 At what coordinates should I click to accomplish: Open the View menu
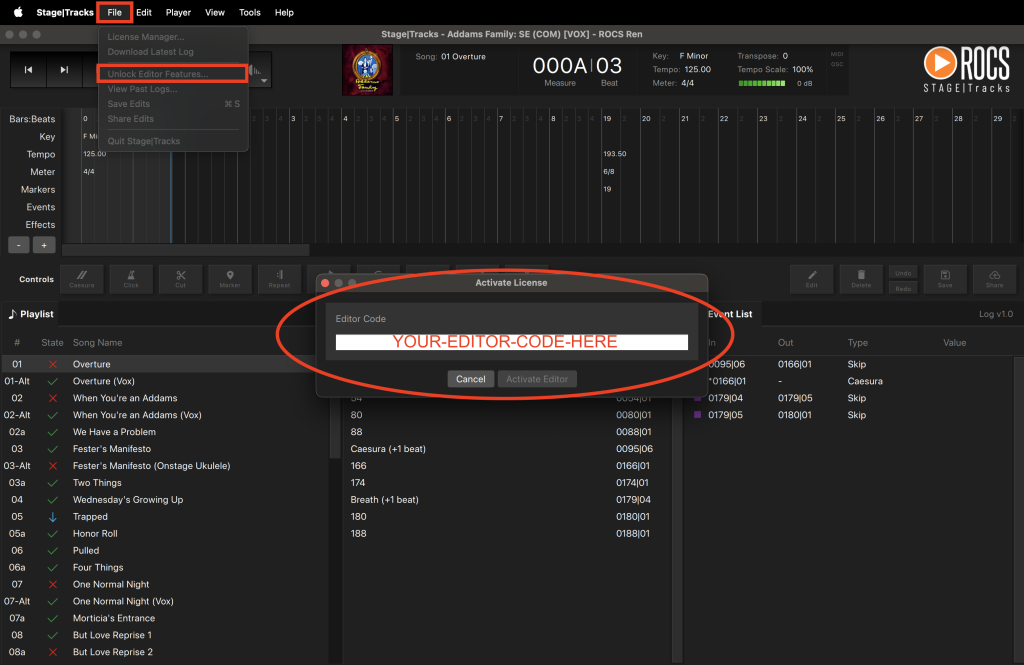click(215, 12)
